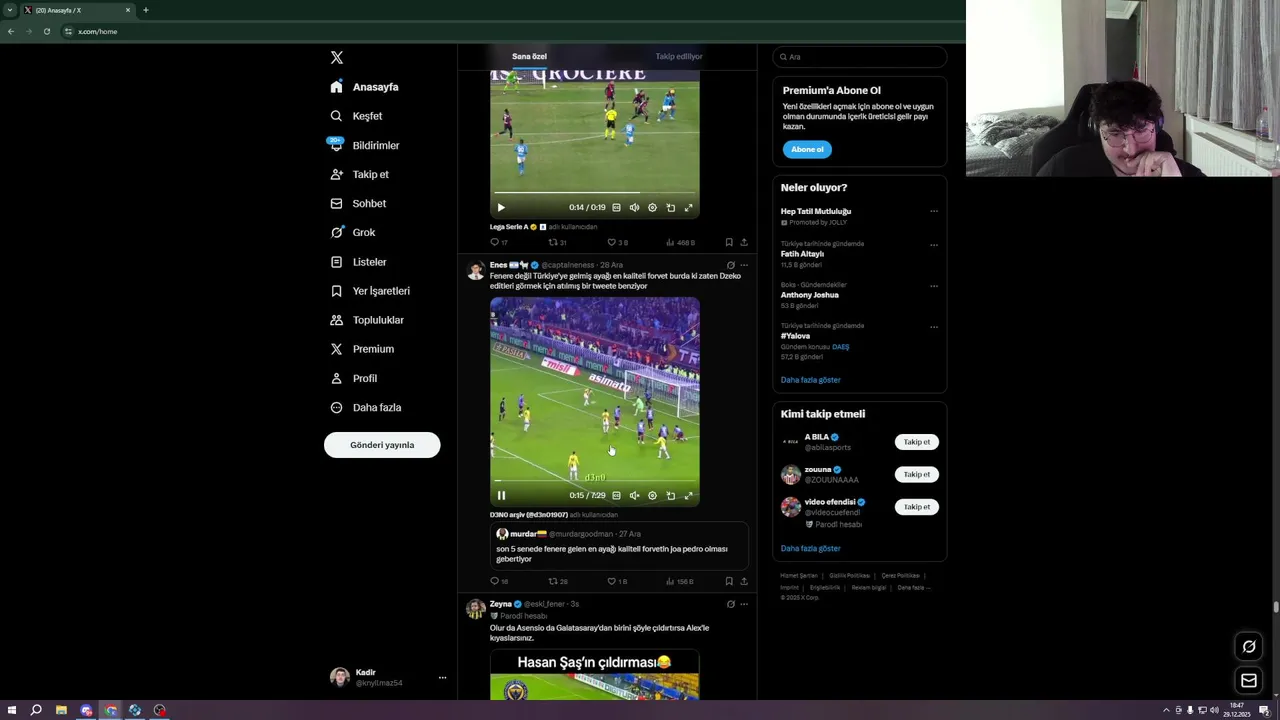Open more options on Enes tweet
The width and height of the screenshot is (1280, 720).
tap(744, 265)
